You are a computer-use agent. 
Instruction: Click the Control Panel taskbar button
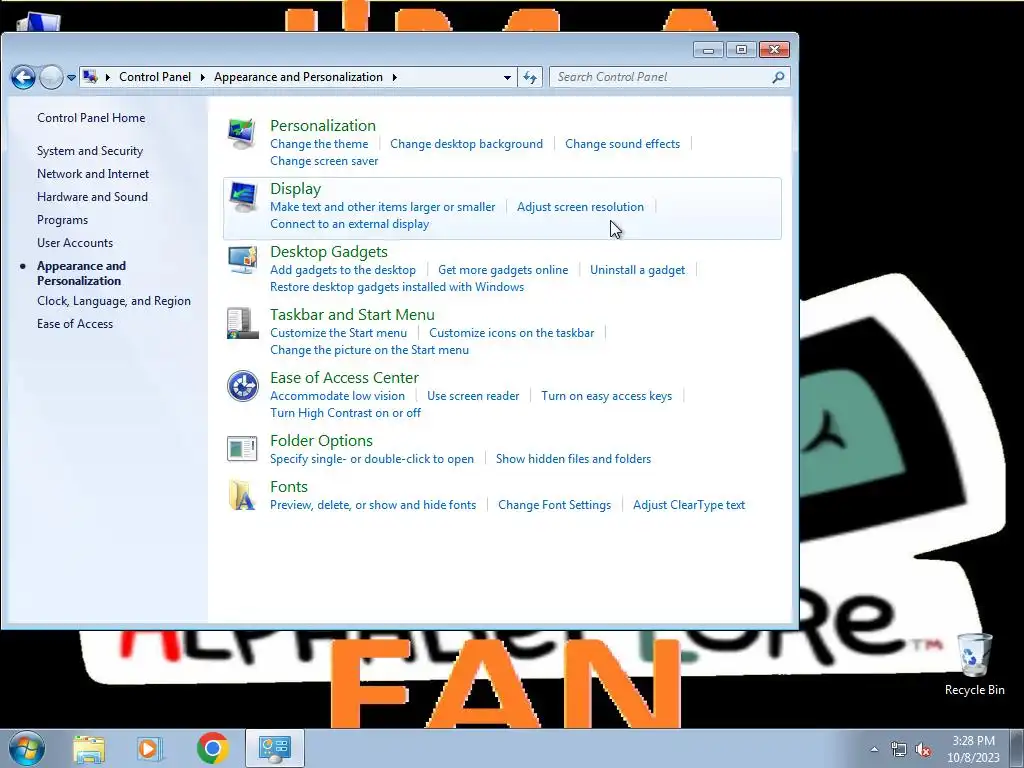tap(274, 749)
